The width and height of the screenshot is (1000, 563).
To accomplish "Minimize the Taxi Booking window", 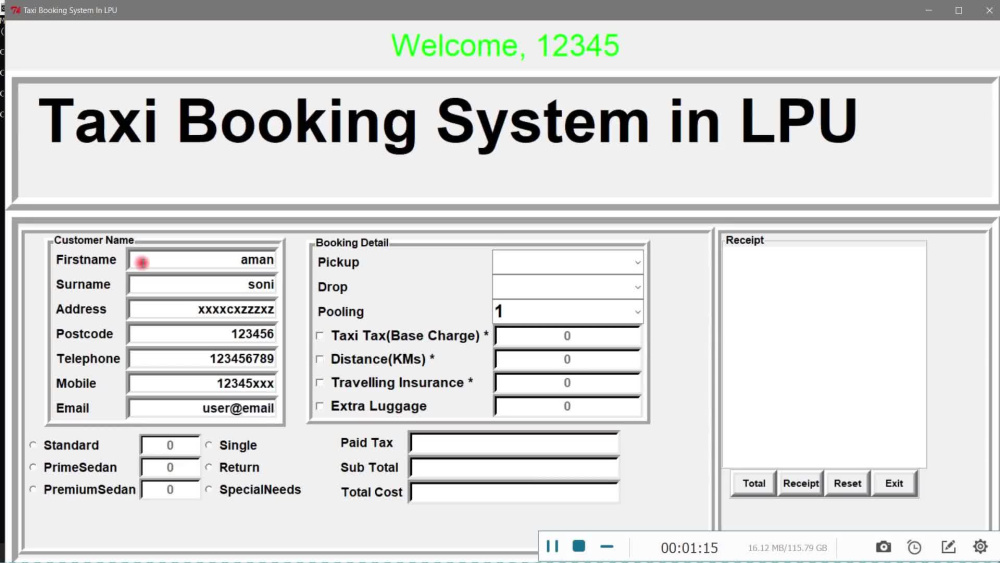I will [929, 10].
